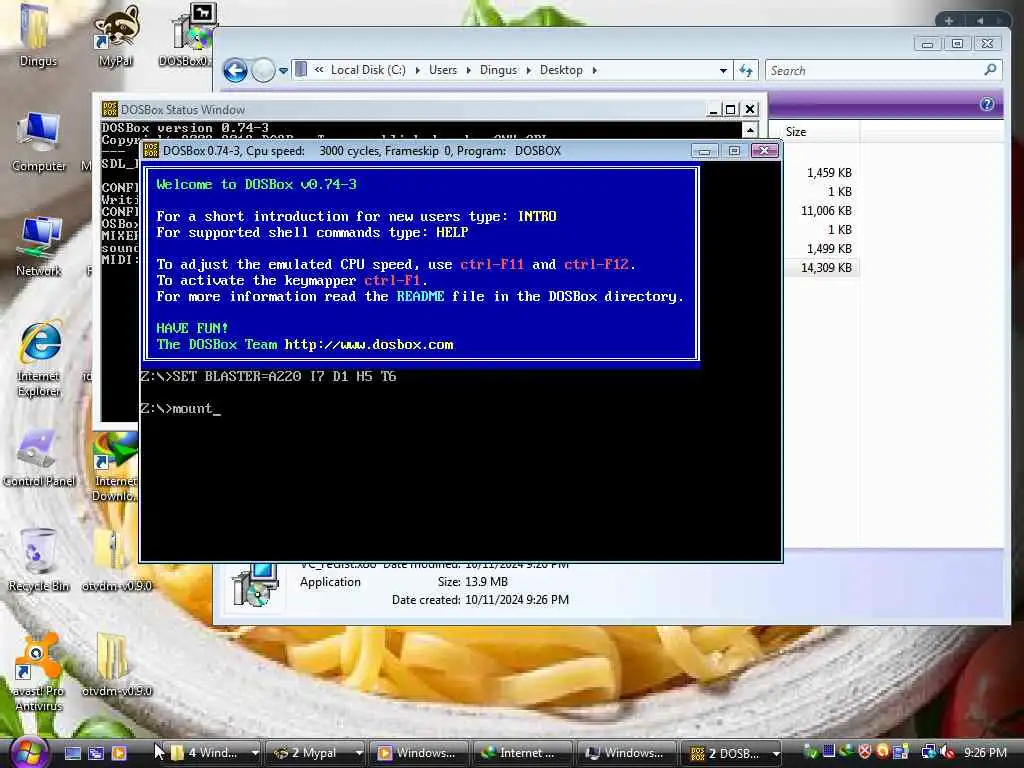The height and width of the screenshot is (768, 1024).
Task: Switch to Windows Media Player taskbar button
Action: click(420, 753)
